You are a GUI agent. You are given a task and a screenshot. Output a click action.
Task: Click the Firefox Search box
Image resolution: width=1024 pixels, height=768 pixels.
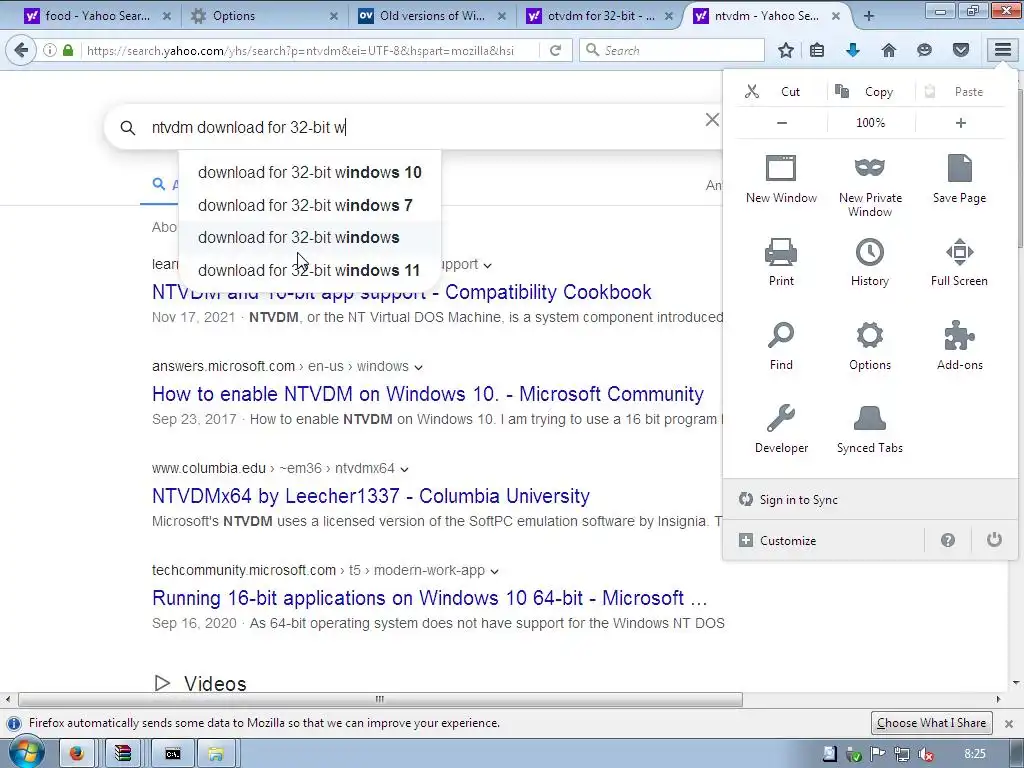(673, 50)
